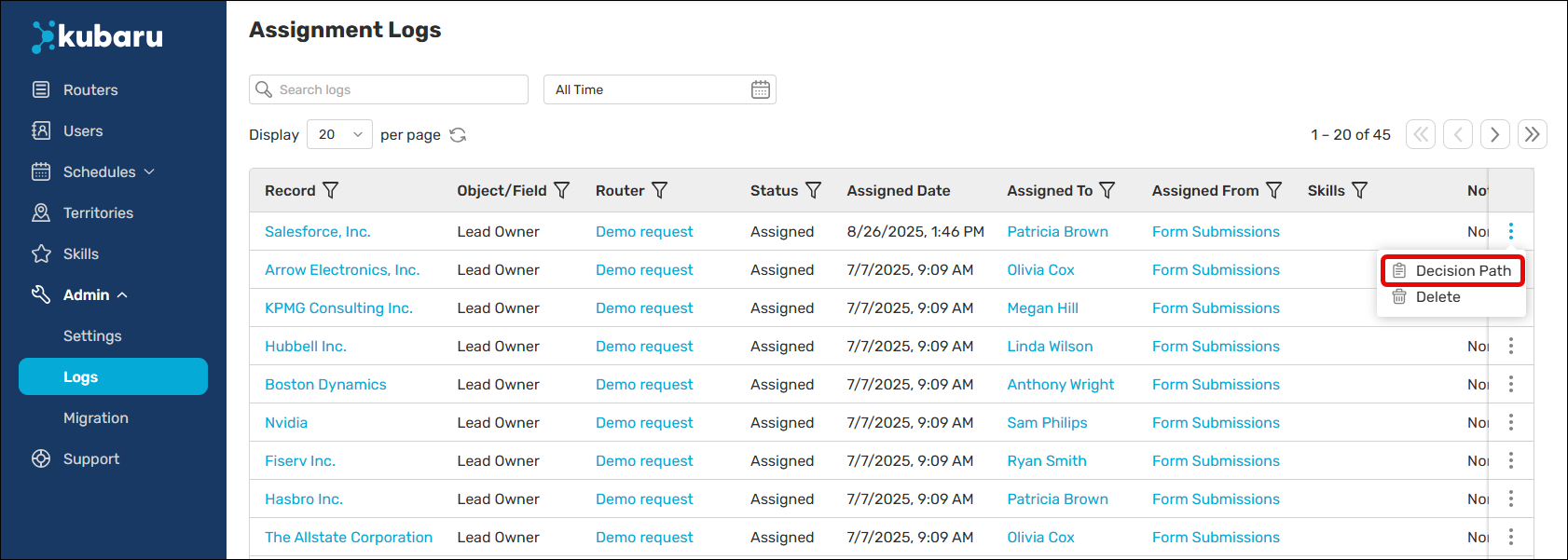Image resolution: width=1568 pixels, height=560 pixels.
Task: Click the Status filter icon
Action: (813, 190)
